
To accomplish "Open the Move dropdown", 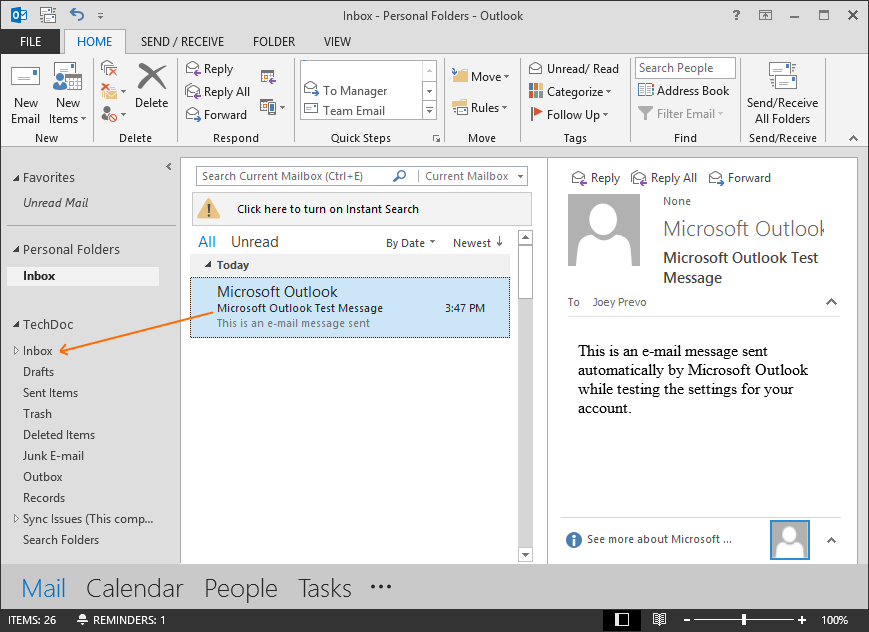I will click(480, 76).
